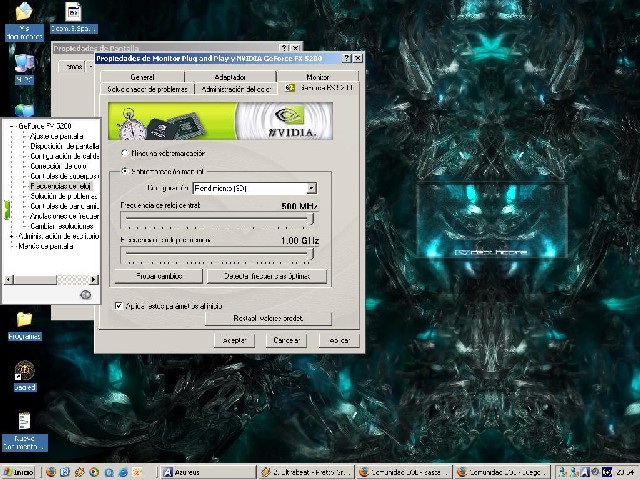The width and height of the screenshot is (640, 480).
Task: Open the Rendimiento (3D) configuration dropdown
Action: point(312,188)
